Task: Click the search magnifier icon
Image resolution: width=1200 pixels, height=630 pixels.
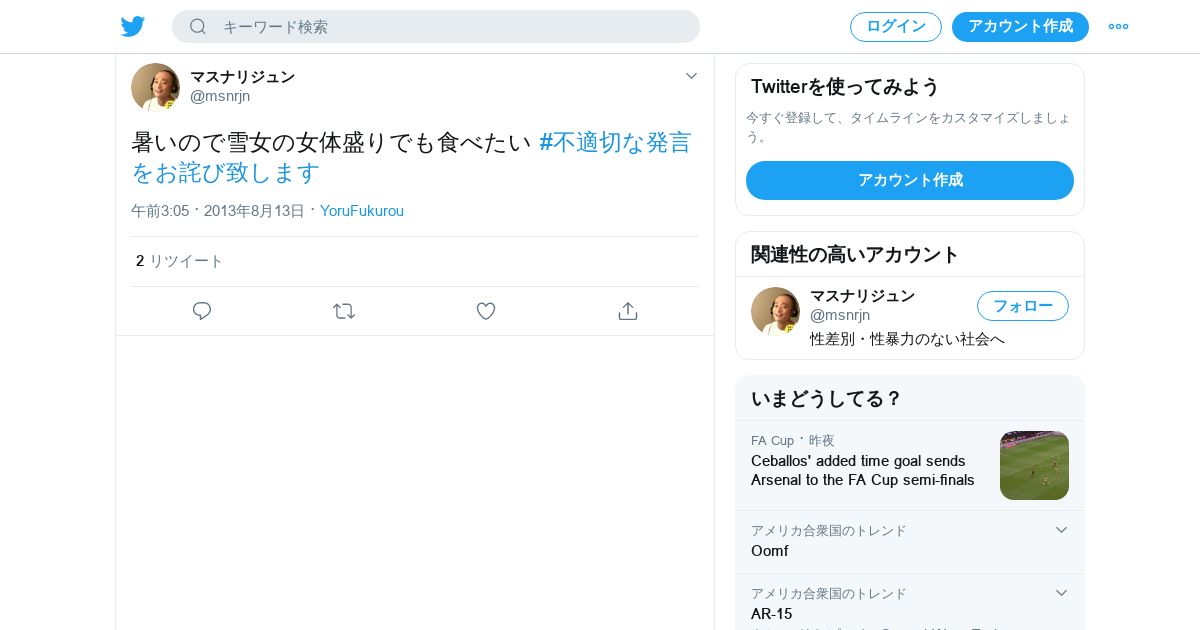Action: coord(198,27)
